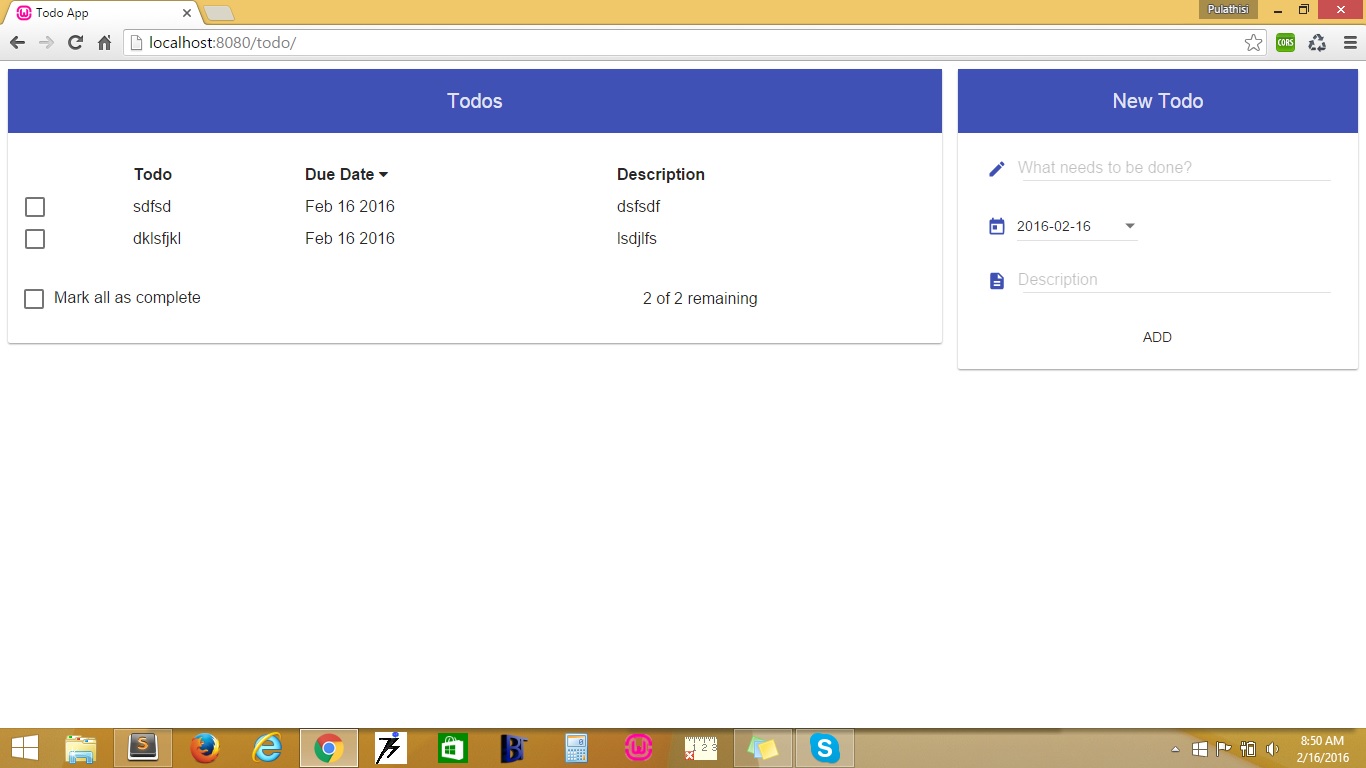Screen dimensions: 1366x768
Task: Sort by the Due Date column arrow
Action: pos(383,175)
